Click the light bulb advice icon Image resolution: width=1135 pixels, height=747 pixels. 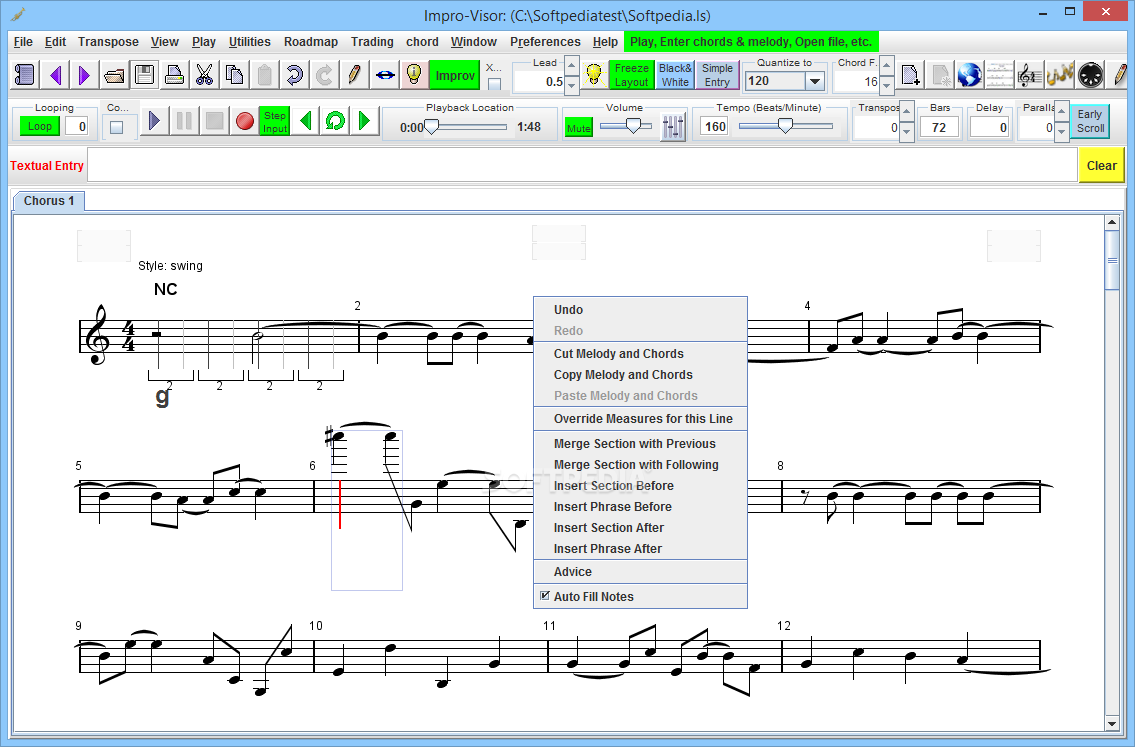[x=414, y=75]
